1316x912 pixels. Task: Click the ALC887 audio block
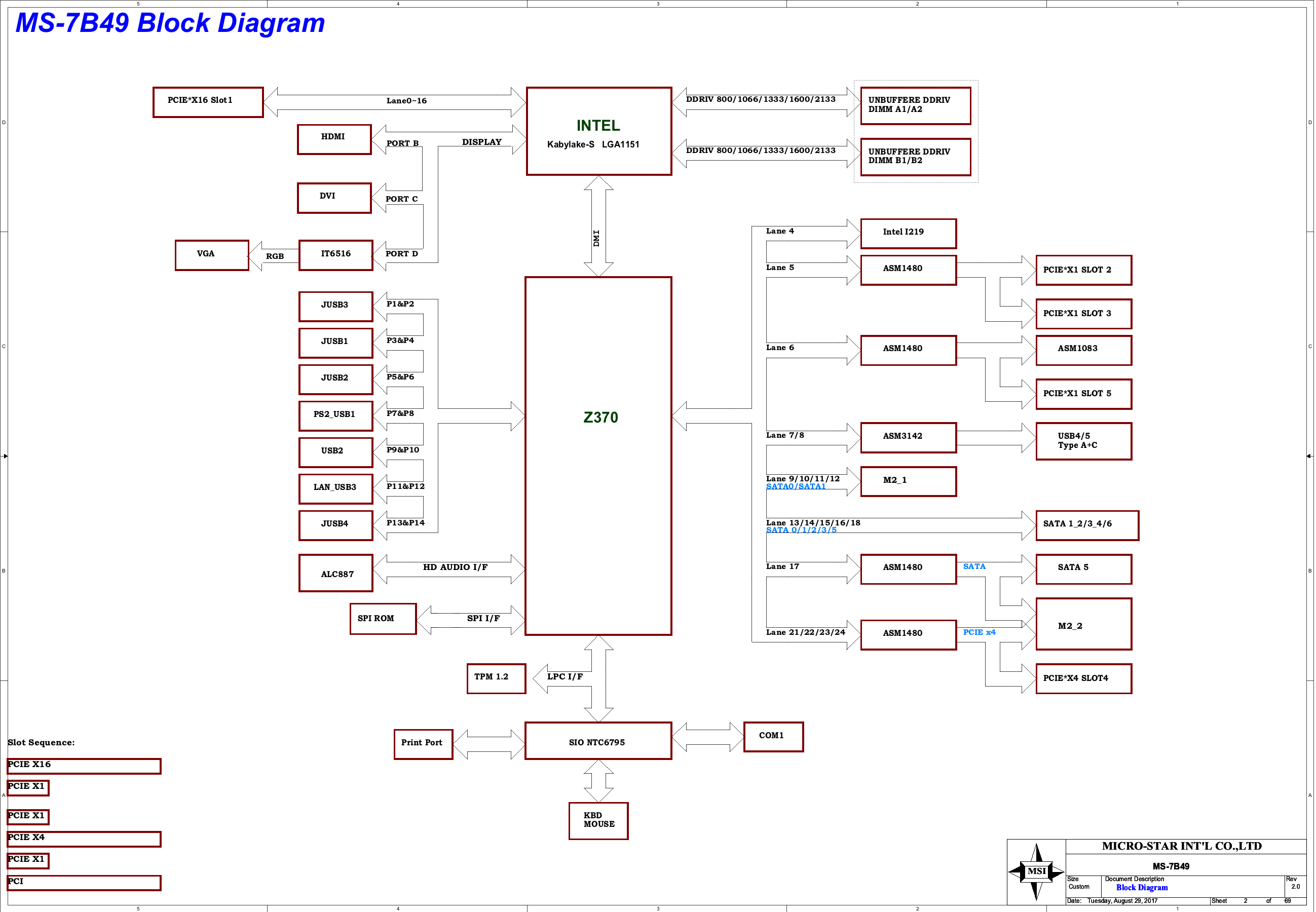pos(335,573)
